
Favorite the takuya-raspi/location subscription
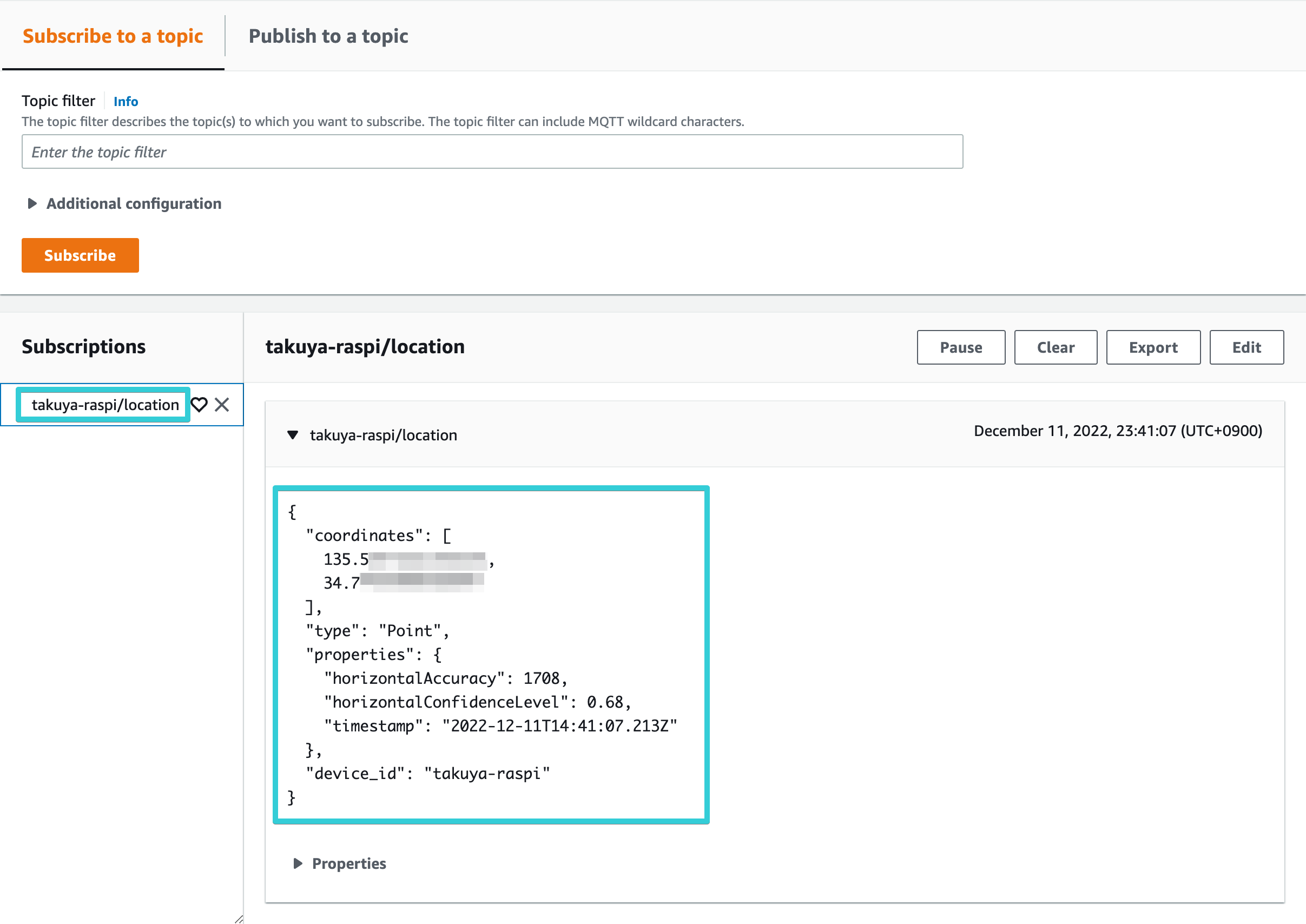coord(200,405)
